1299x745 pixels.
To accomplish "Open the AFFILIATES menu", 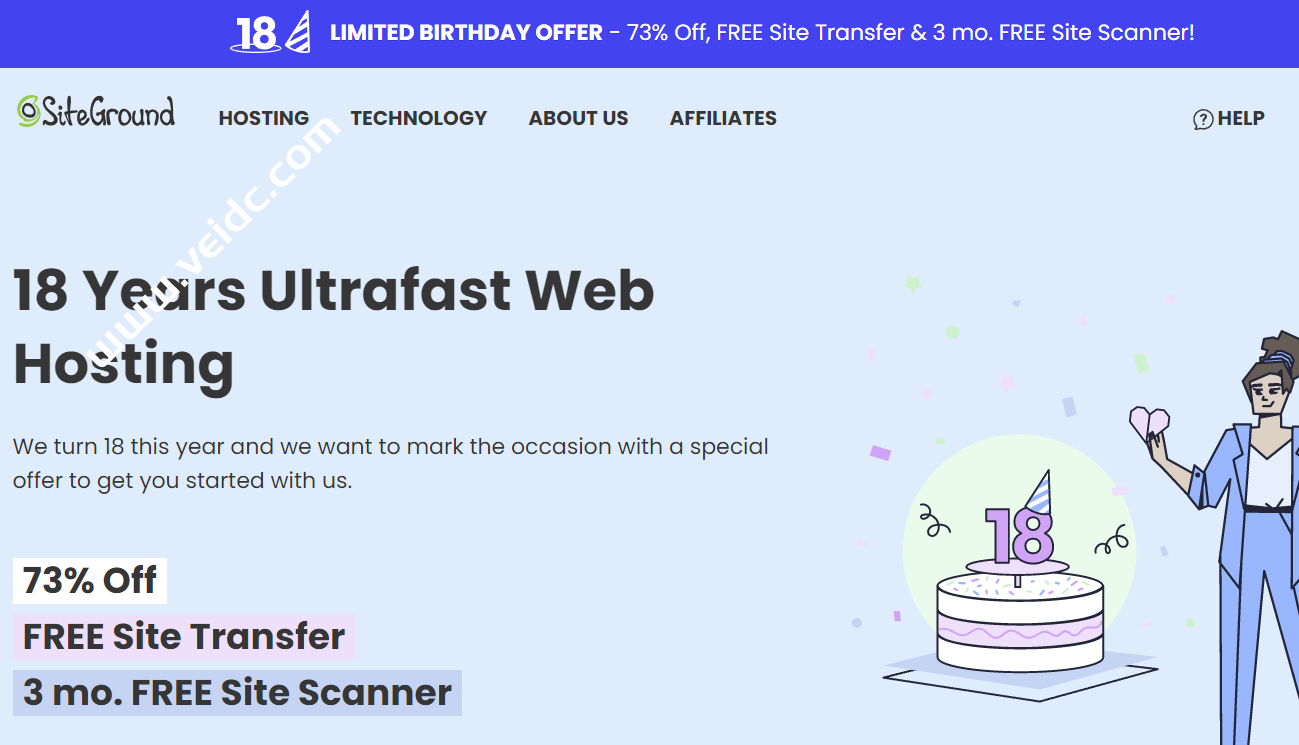I will point(723,118).
